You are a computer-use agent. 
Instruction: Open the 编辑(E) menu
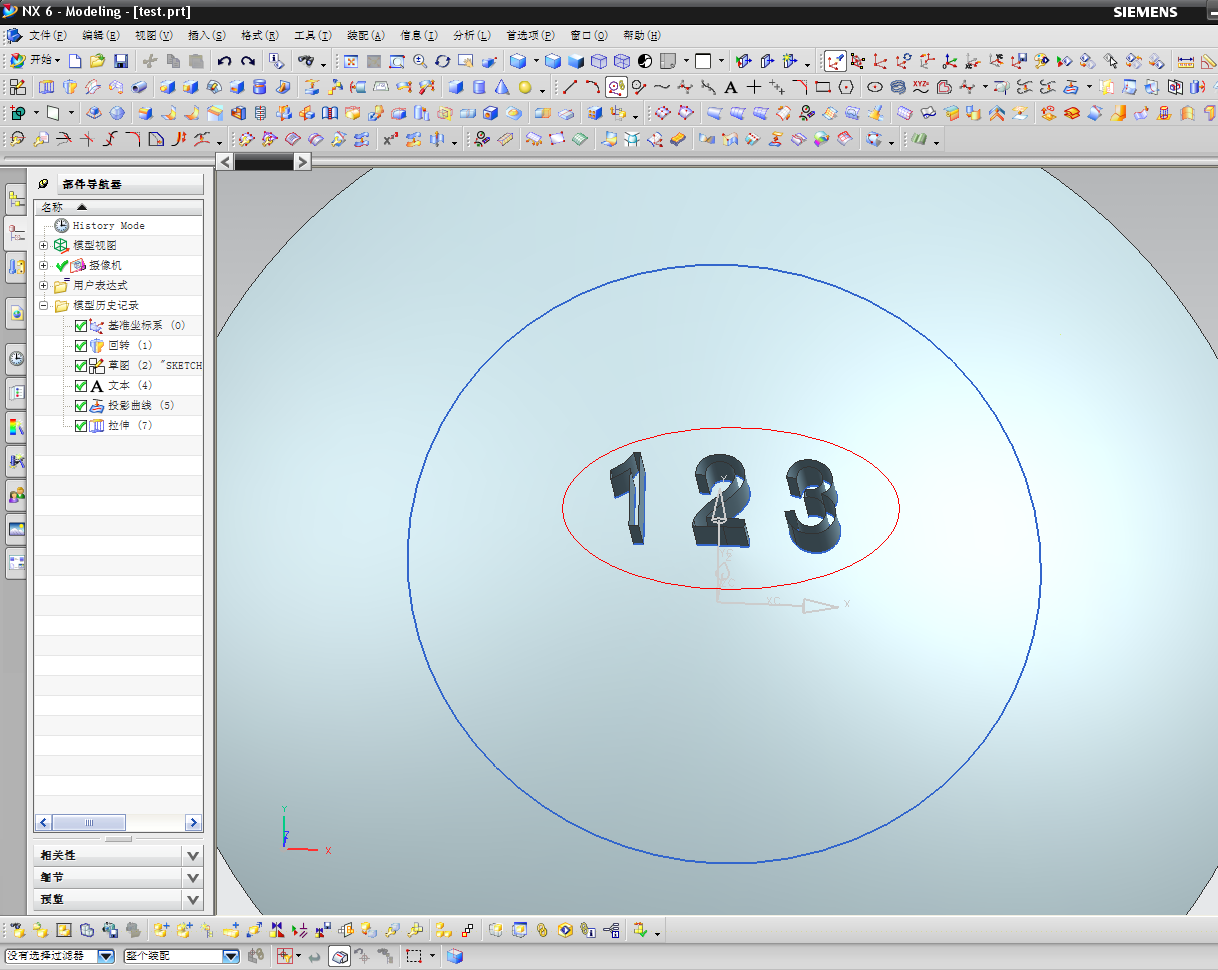[x=101, y=36]
